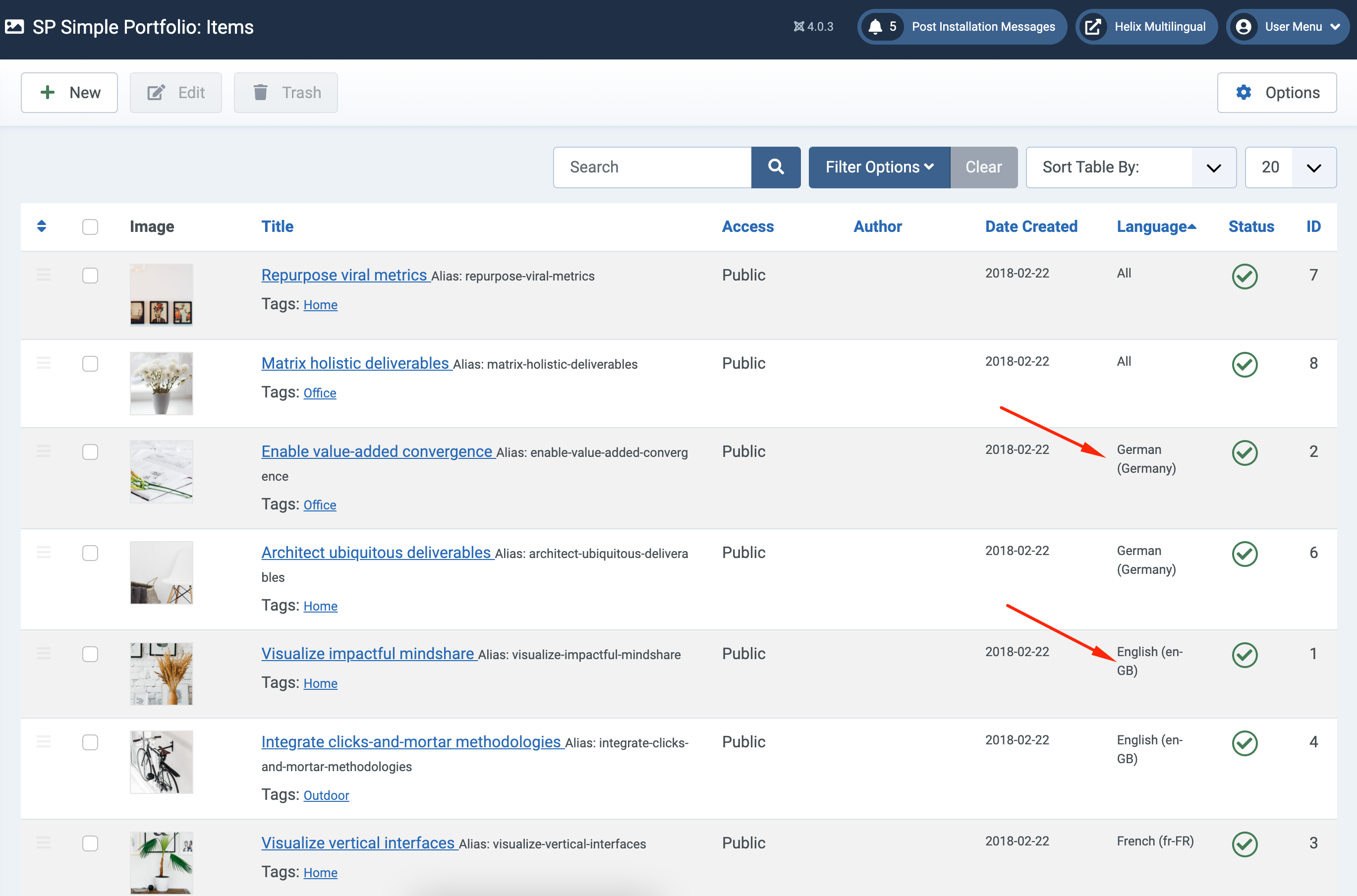1357x896 pixels.
Task: Click the search magnifier icon button
Action: pos(775,167)
